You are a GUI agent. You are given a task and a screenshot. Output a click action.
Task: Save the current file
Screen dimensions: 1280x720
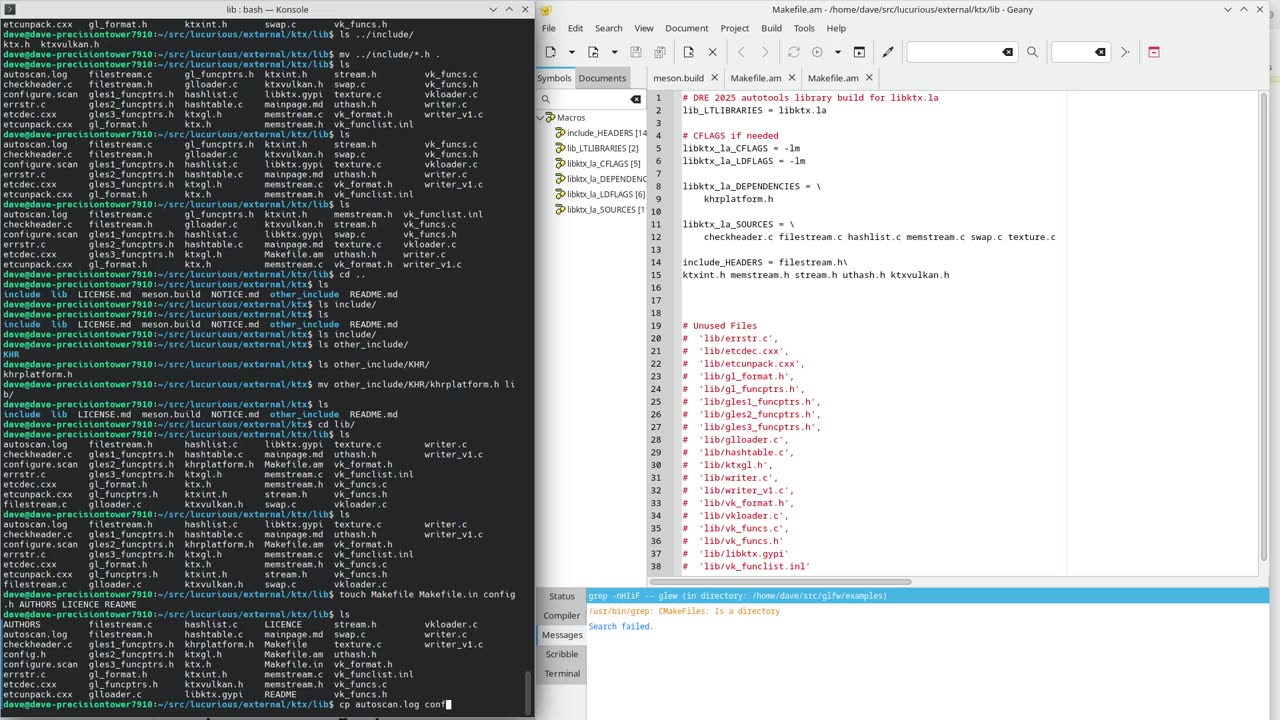[636, 52]
